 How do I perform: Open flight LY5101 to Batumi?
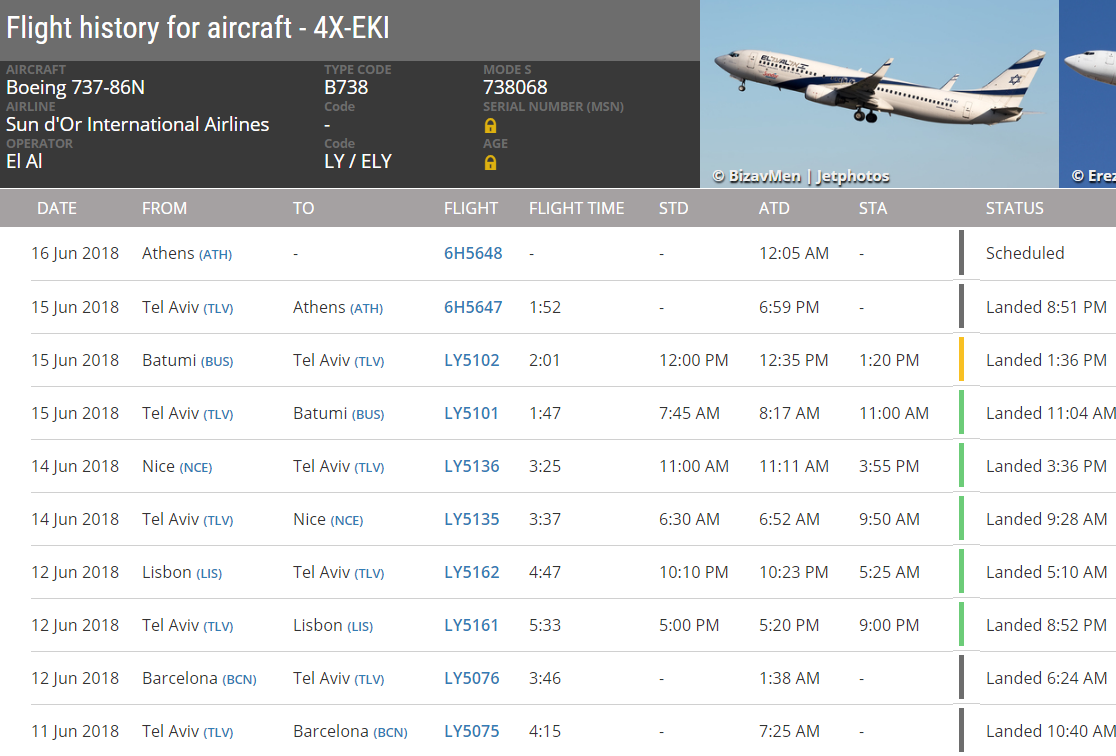click(470, 414)
